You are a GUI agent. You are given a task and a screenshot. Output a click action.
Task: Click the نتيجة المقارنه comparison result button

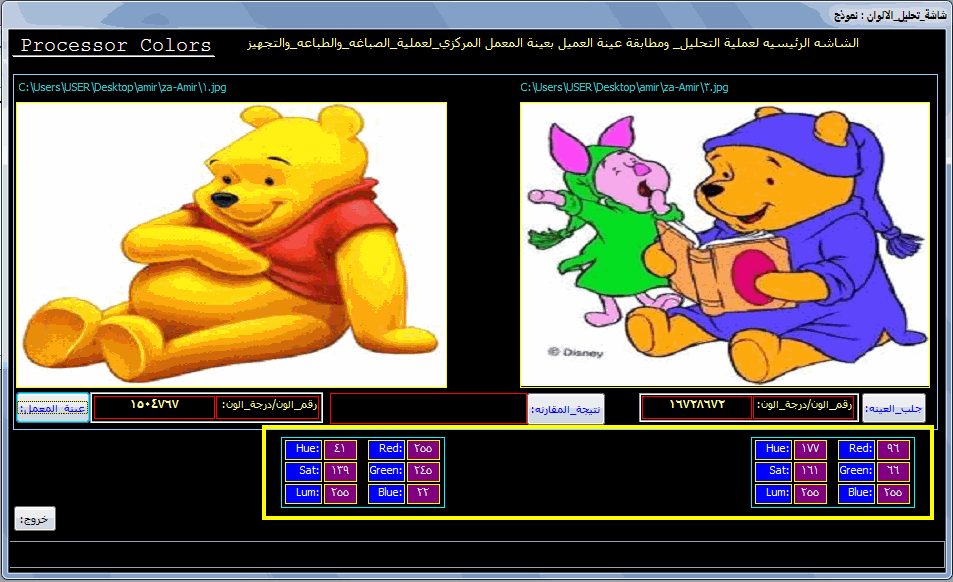pos(566,409)
